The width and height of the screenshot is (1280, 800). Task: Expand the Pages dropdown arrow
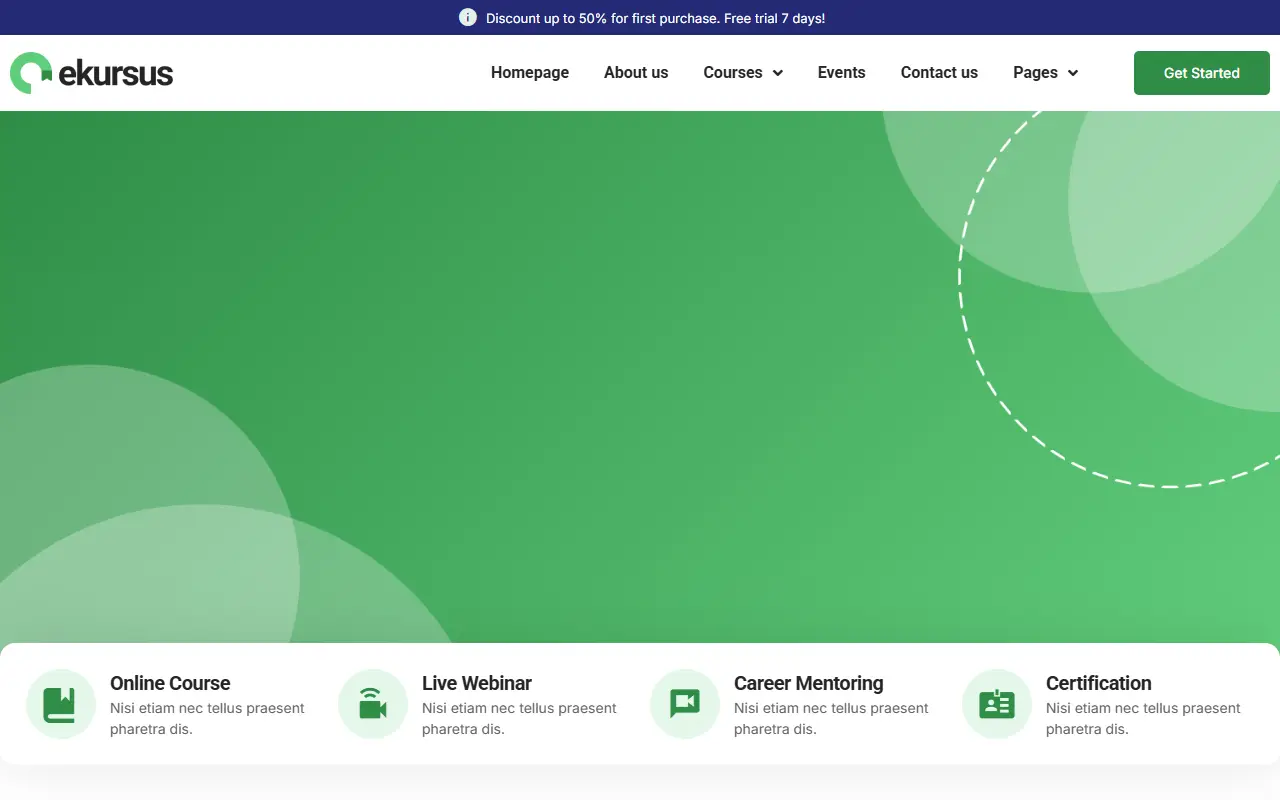coord(1073,73)
